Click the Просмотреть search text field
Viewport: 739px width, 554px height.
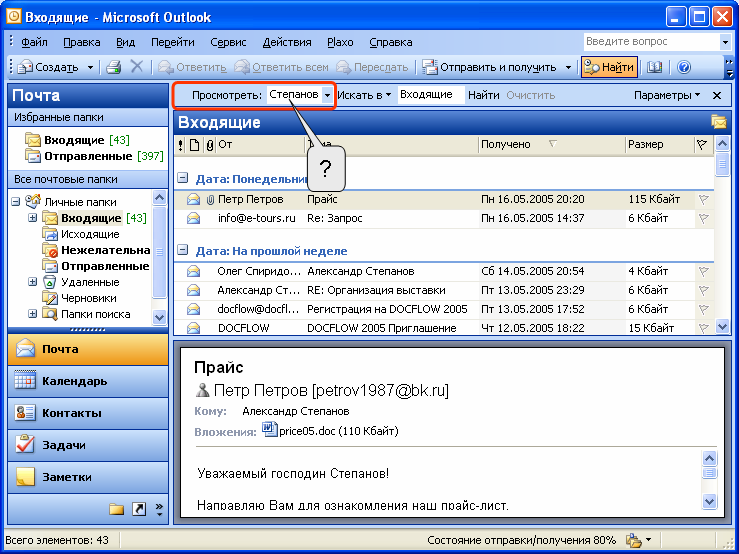(x=295, y=95)
